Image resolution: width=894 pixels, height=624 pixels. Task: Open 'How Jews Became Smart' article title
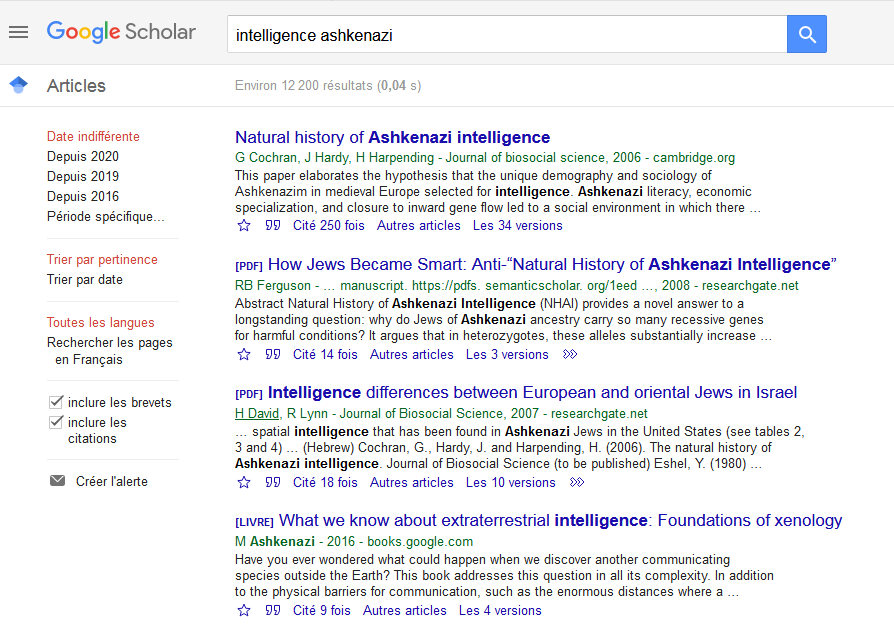point(552,265)
